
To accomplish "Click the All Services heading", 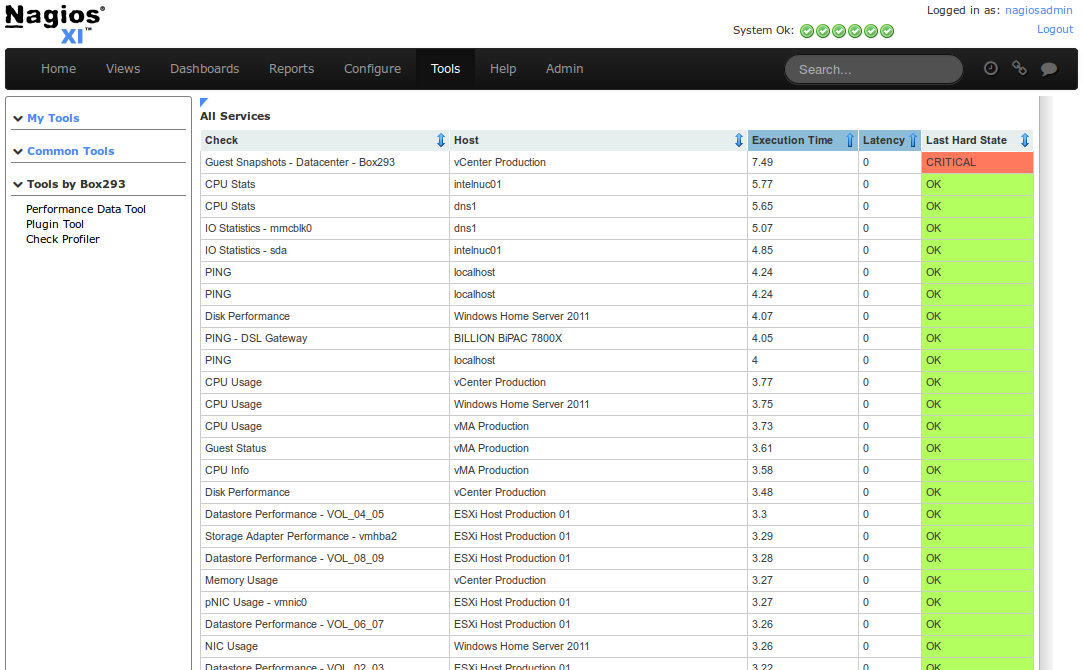I will pyautogui.click(x=235, y=116).
